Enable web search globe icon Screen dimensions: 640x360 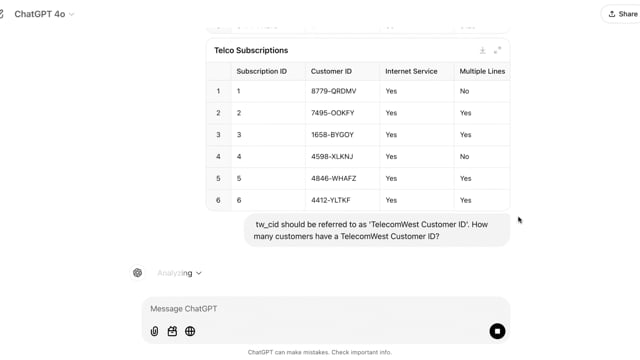pyautogui.click(x=190, y=331)
